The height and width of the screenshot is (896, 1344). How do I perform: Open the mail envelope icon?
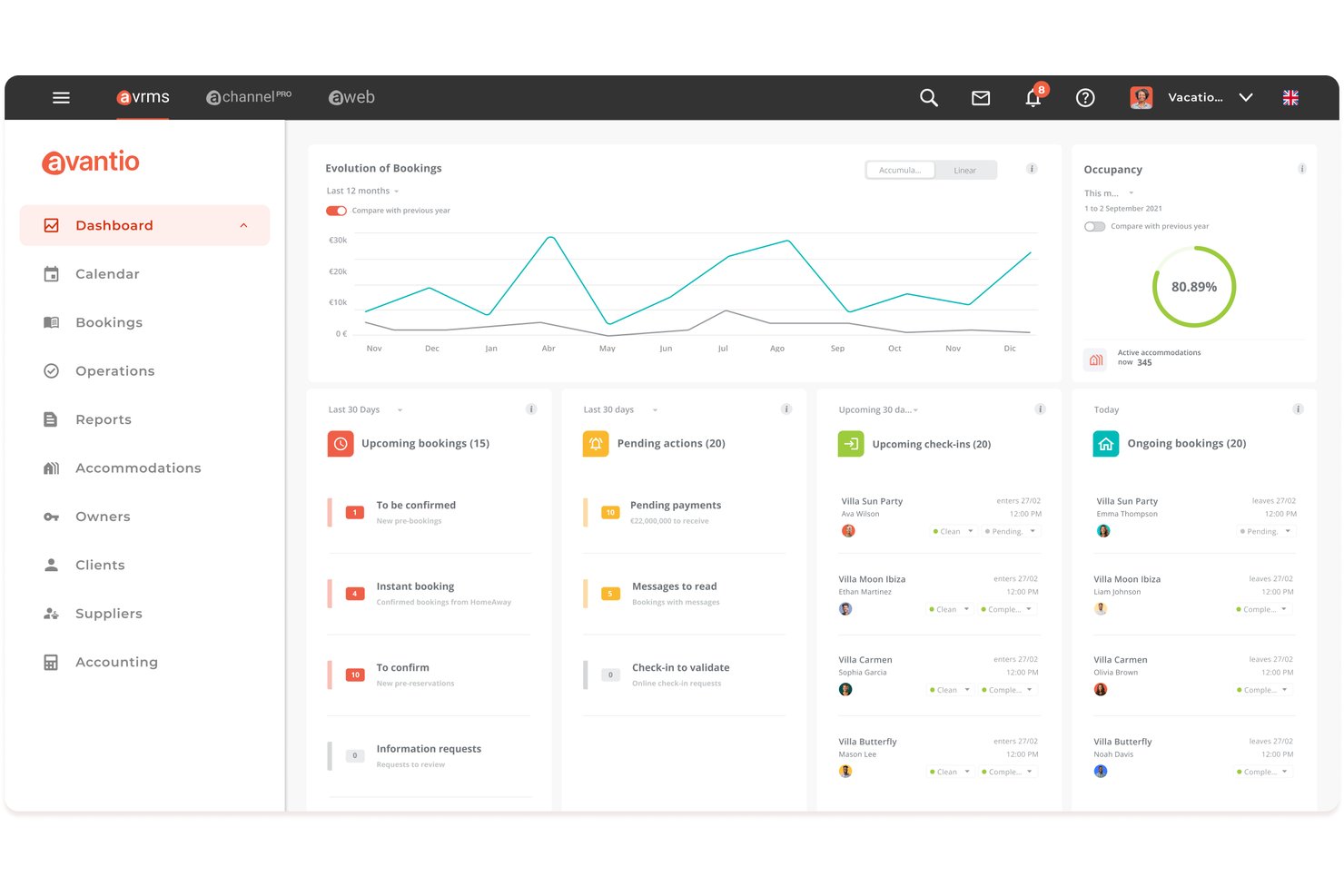(x=981, y=98)
